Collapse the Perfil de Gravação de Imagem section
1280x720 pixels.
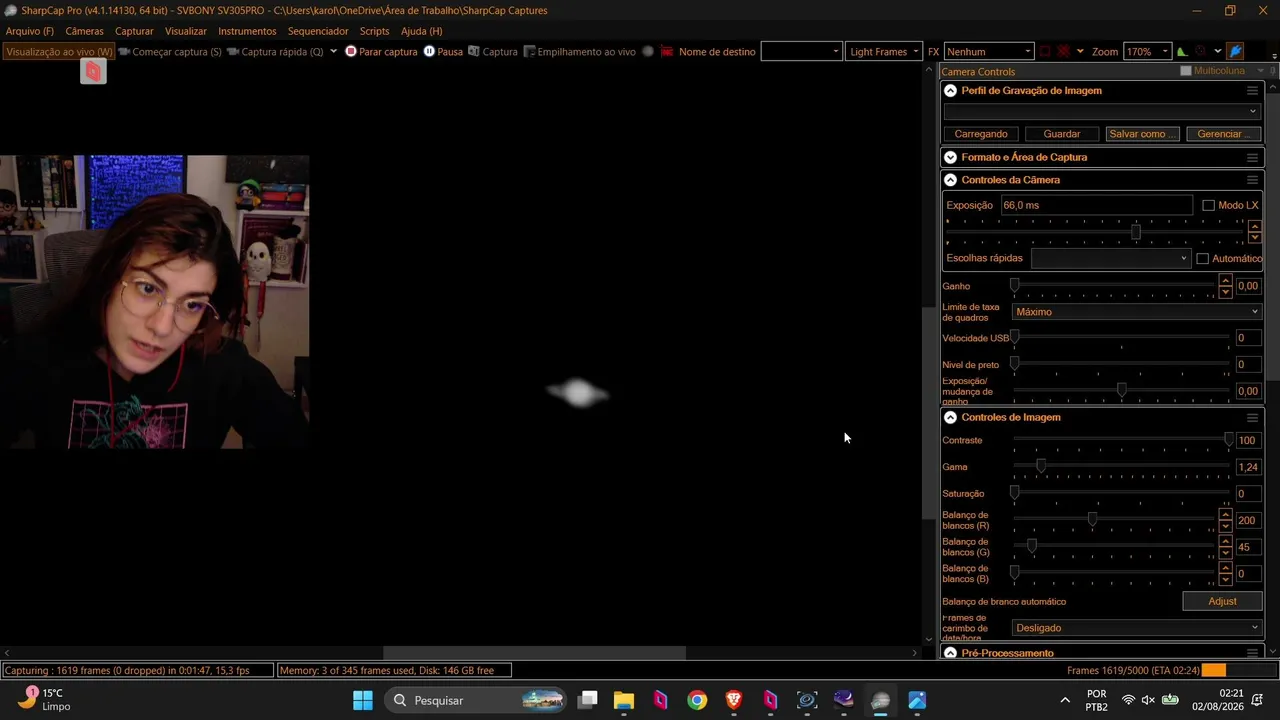coord(950,90)
